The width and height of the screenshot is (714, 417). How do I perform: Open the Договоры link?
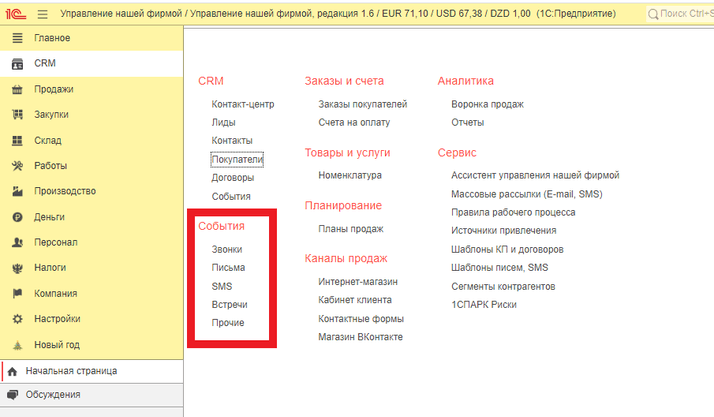[233, 178]
